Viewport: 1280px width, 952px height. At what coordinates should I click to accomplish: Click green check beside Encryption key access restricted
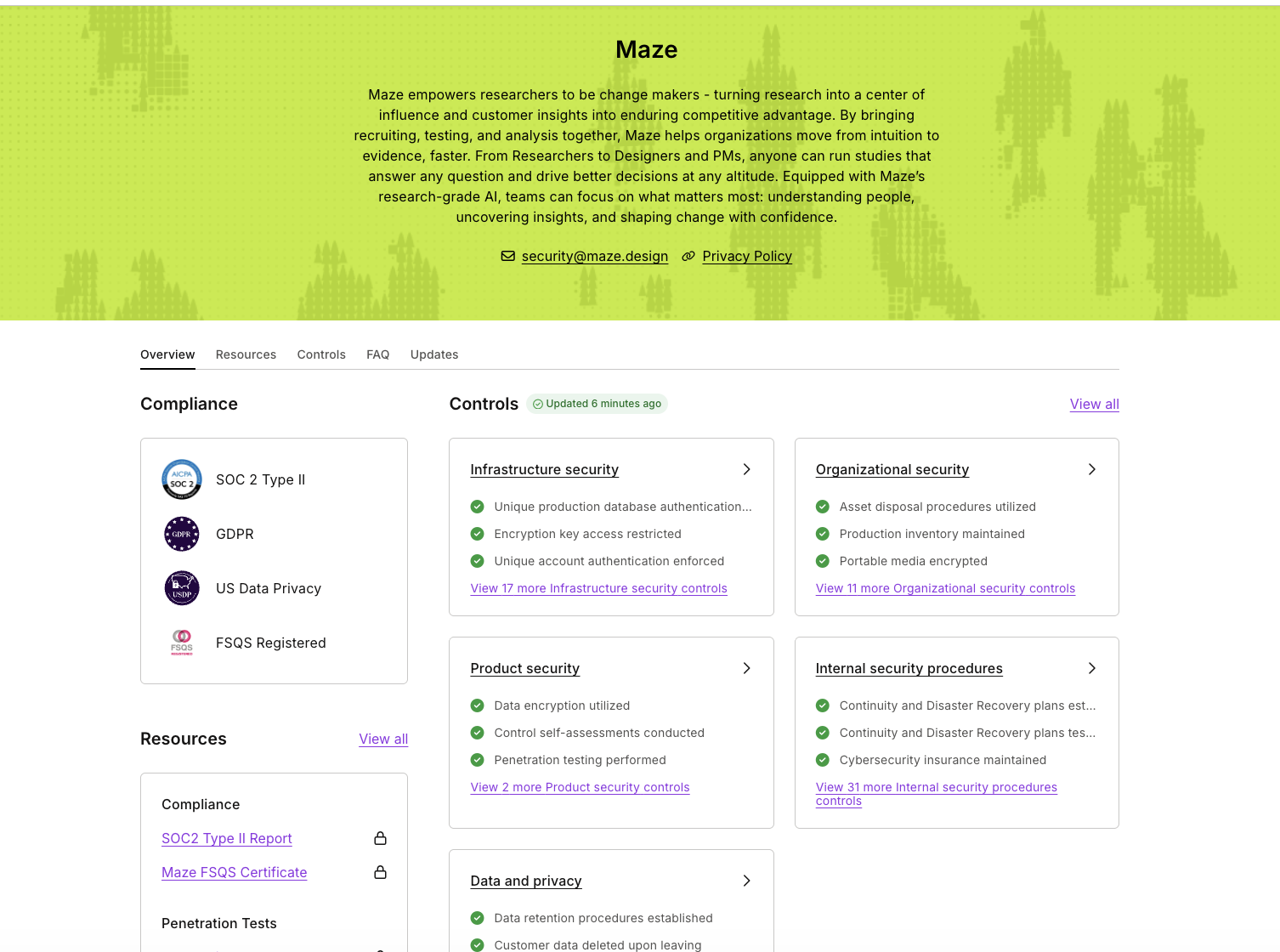pyautogui.click(x=478, y=534)
